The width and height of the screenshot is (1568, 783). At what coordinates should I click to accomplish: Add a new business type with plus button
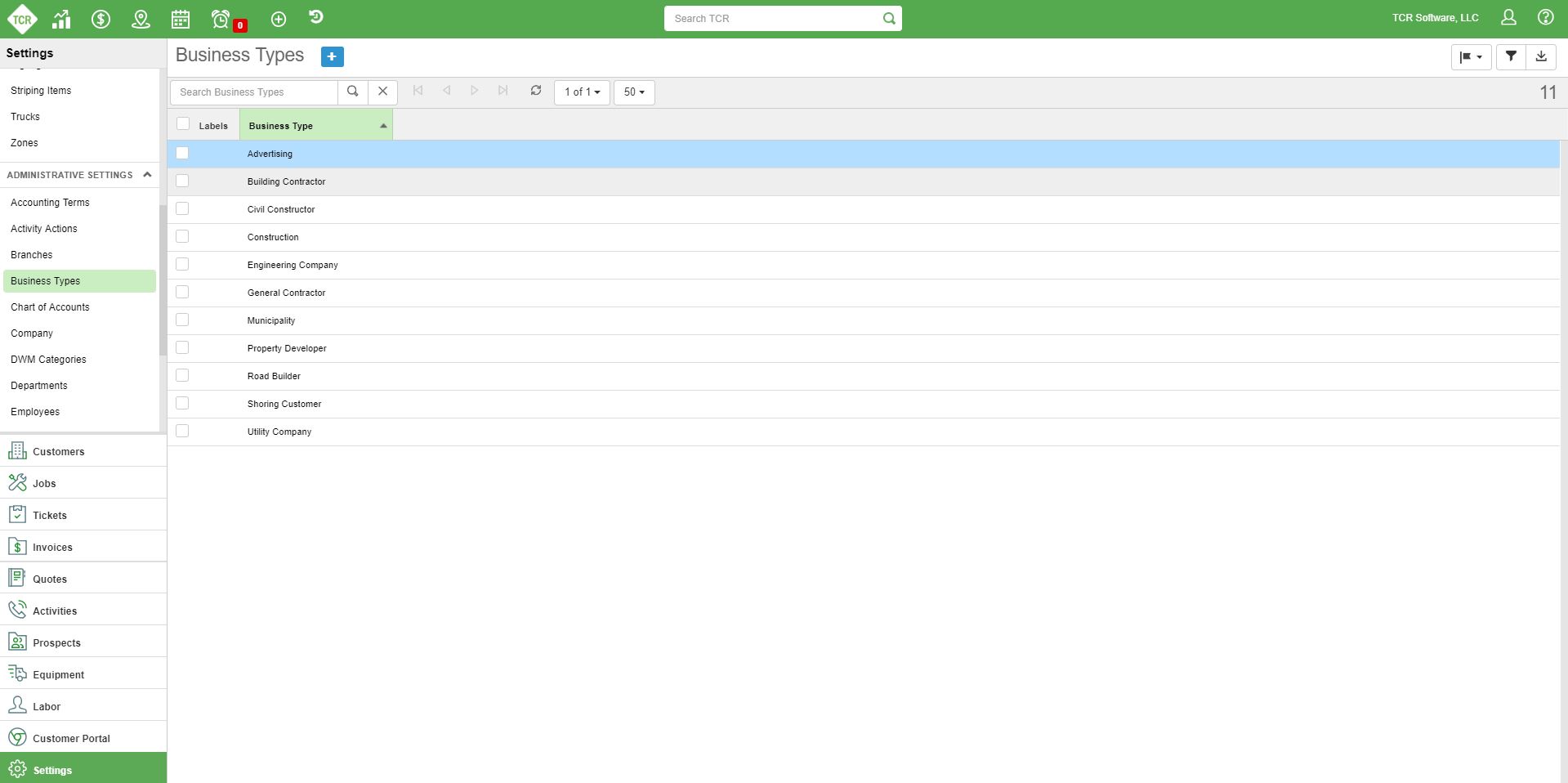pyautogui.click(x=332, y=56)
